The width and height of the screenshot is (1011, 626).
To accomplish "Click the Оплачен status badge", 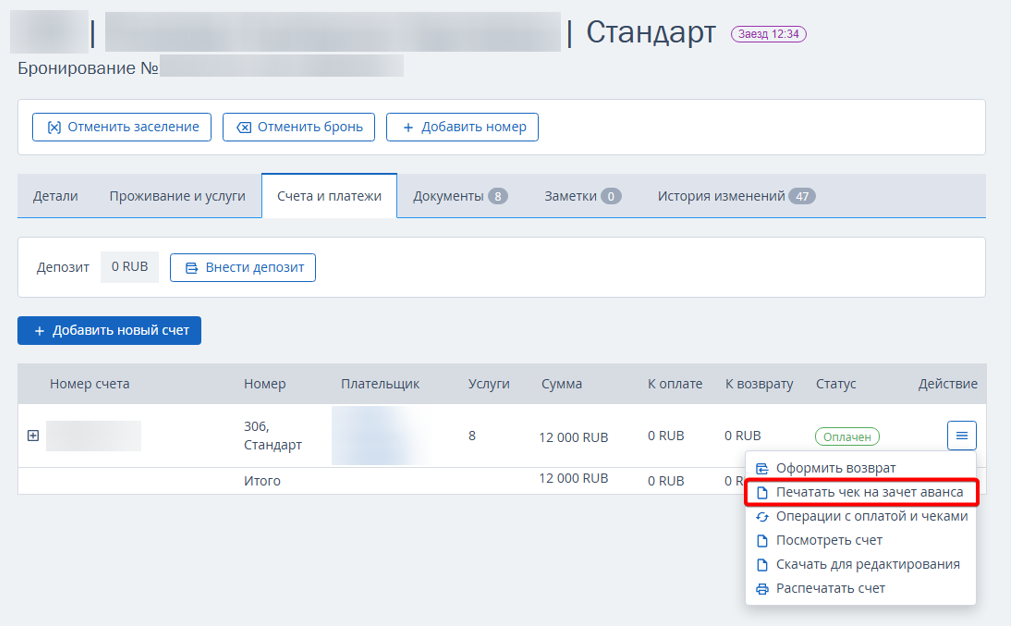I will [847, 436].
